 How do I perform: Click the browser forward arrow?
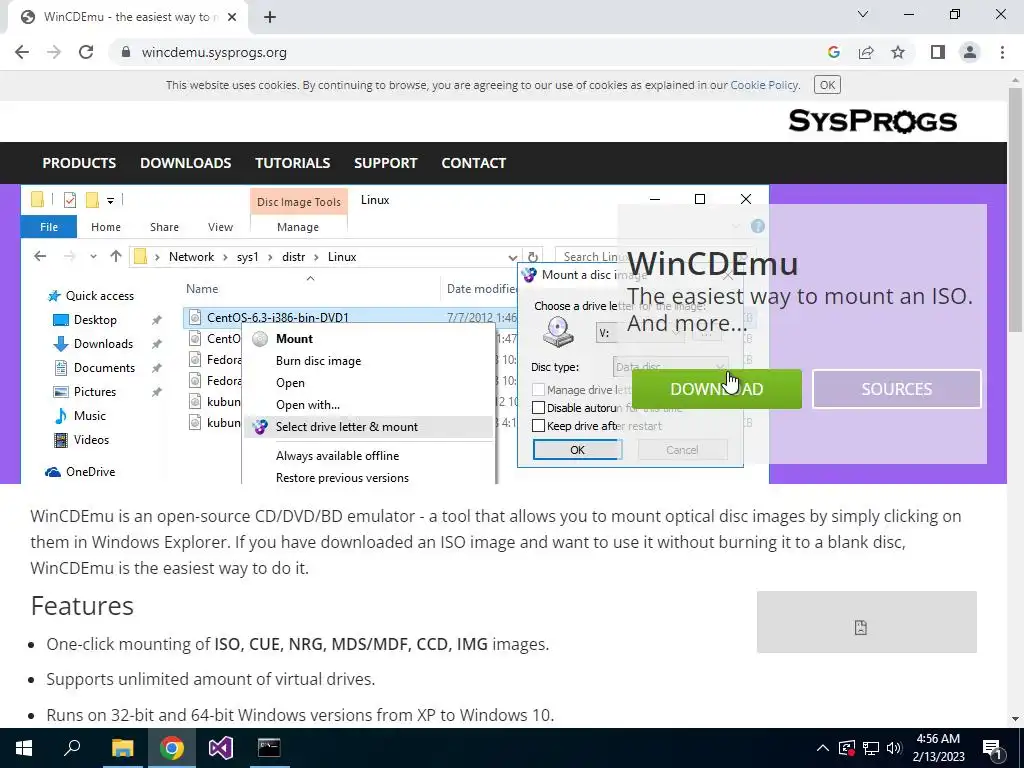coord(54,52)
